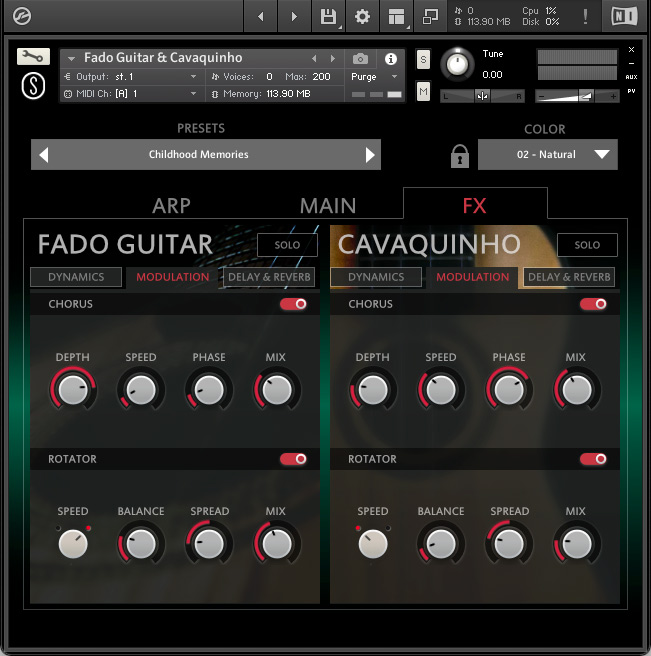Open the COLOR dropdown showing 02 - Natural
The height and width of the screenshot is (656, 651).
click(x=548, y=155)
